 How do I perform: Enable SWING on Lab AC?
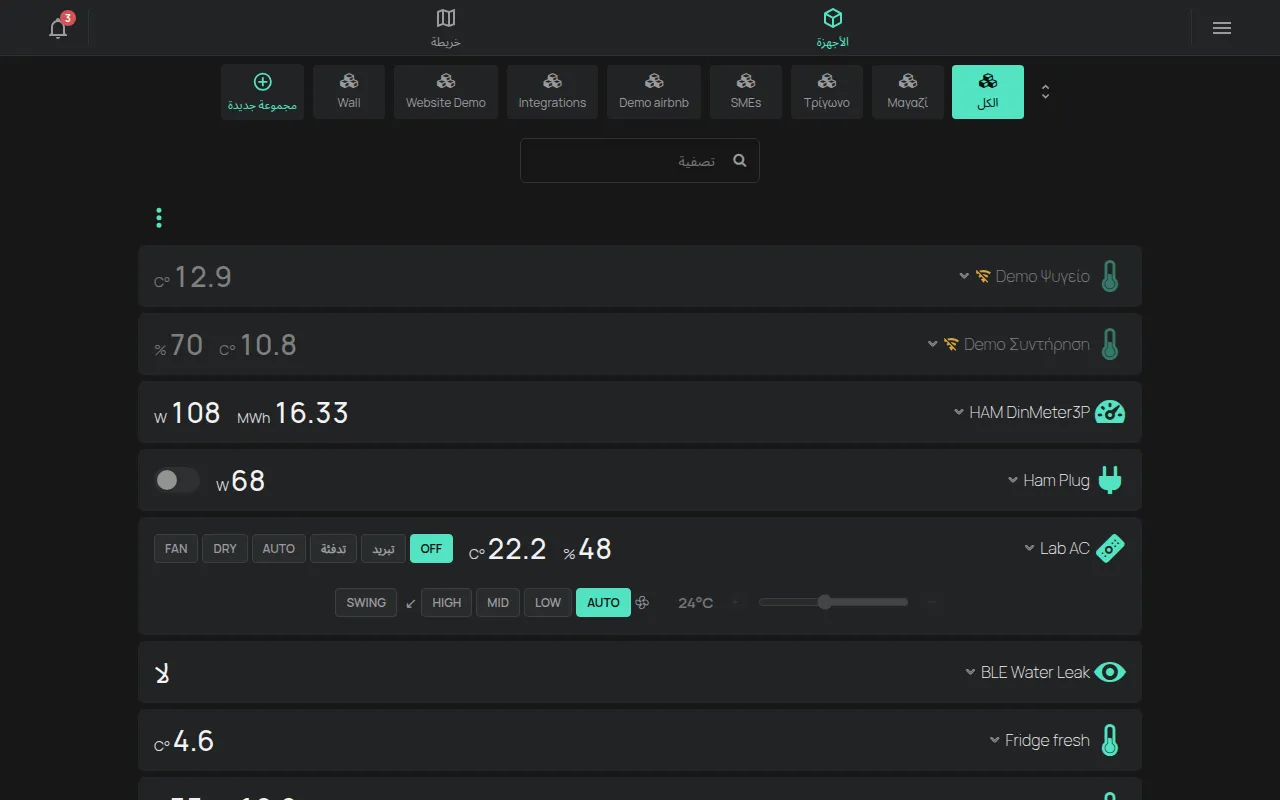[366, 602]
